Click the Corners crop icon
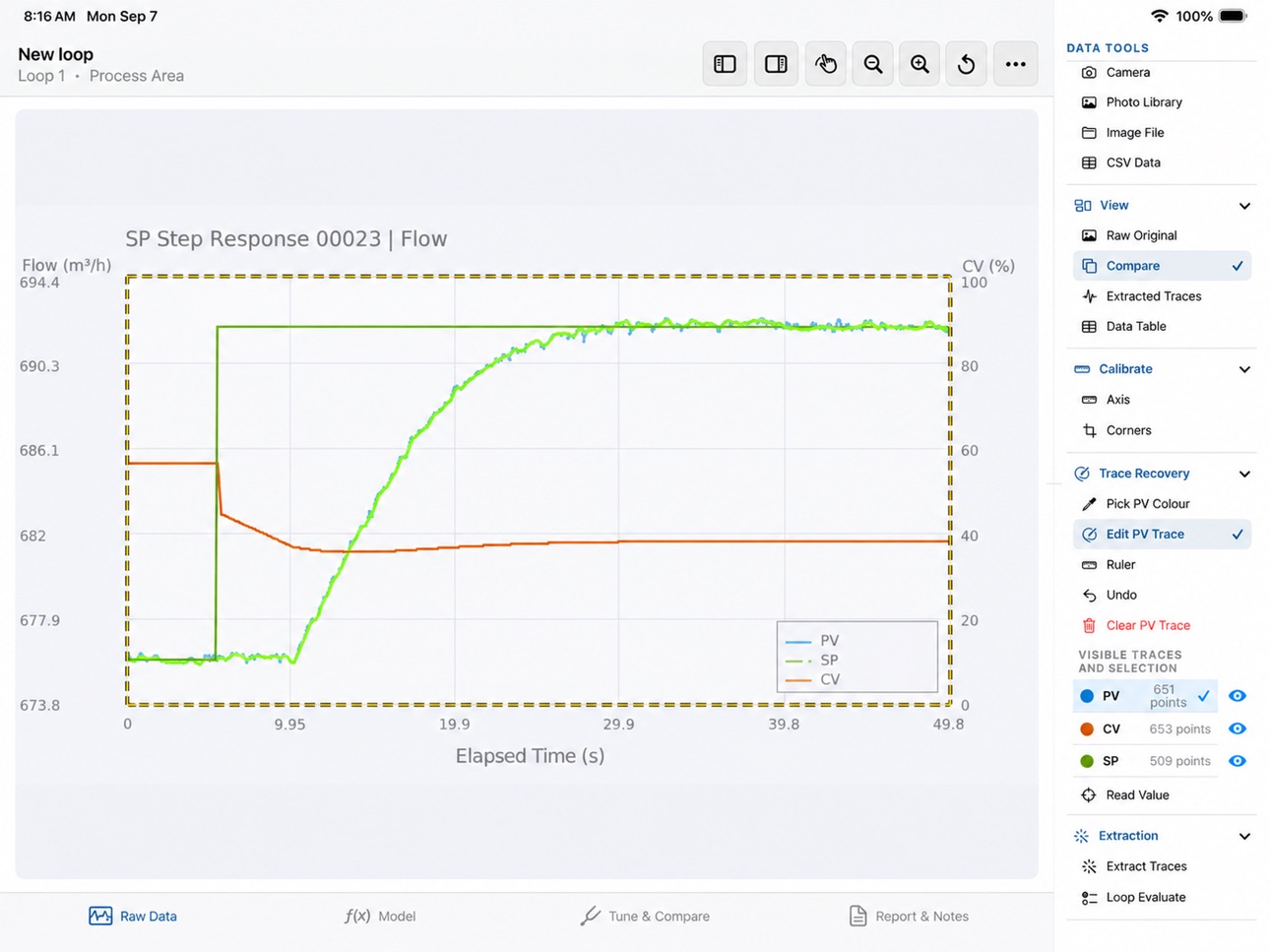The image size is (1270, 952). (1089, 430)
